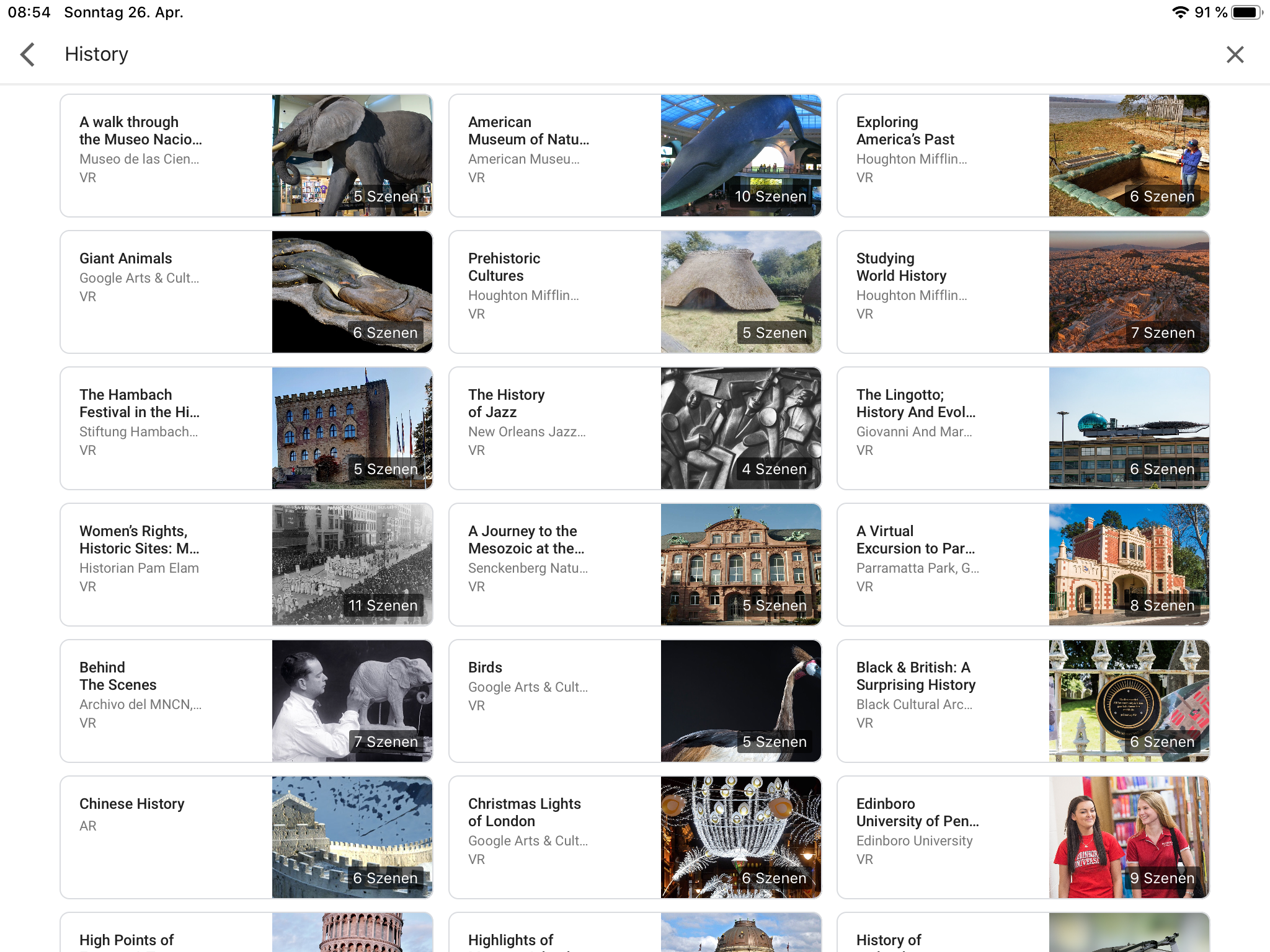Tap the Wi-Fi status icon

pyautogui.click(x=1181, y=12)
